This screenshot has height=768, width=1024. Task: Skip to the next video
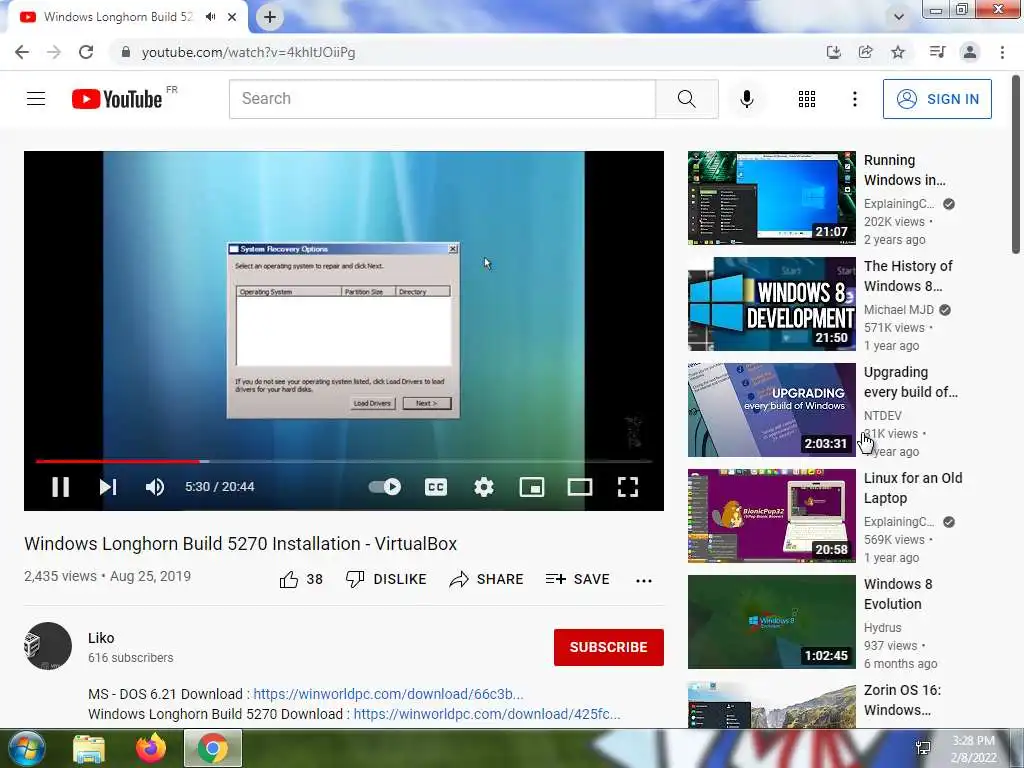[108, 487]
